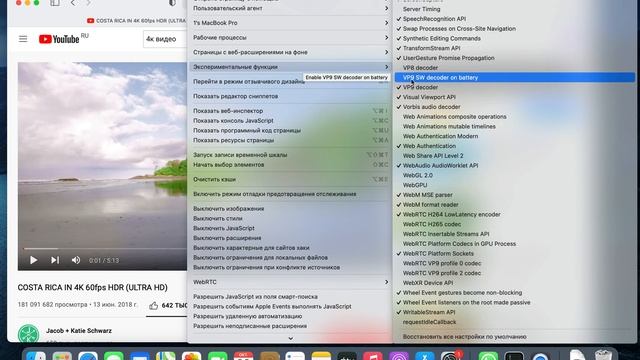Select the COSTA RICA IN 4K browser tab

coord(136,20)
